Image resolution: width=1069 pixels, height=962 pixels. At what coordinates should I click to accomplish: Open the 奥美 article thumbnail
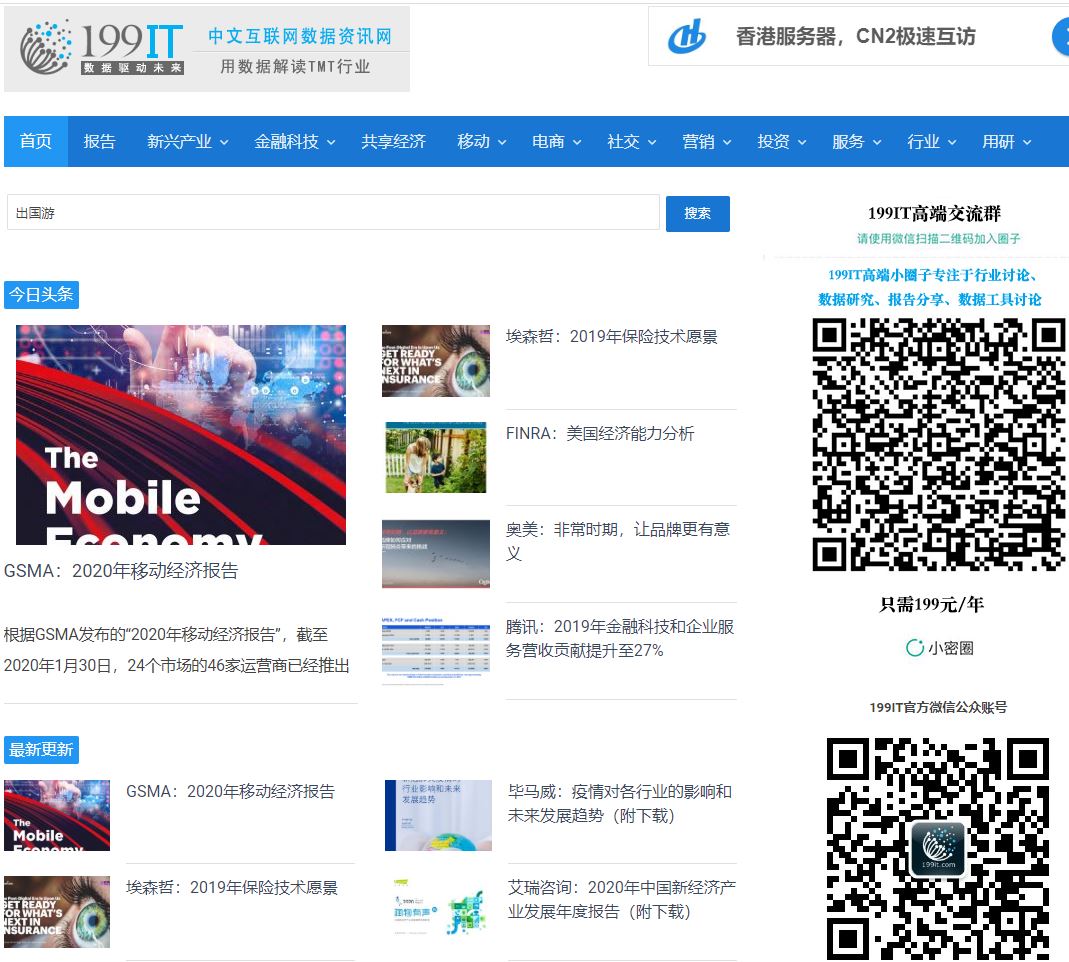pos(436,554)
